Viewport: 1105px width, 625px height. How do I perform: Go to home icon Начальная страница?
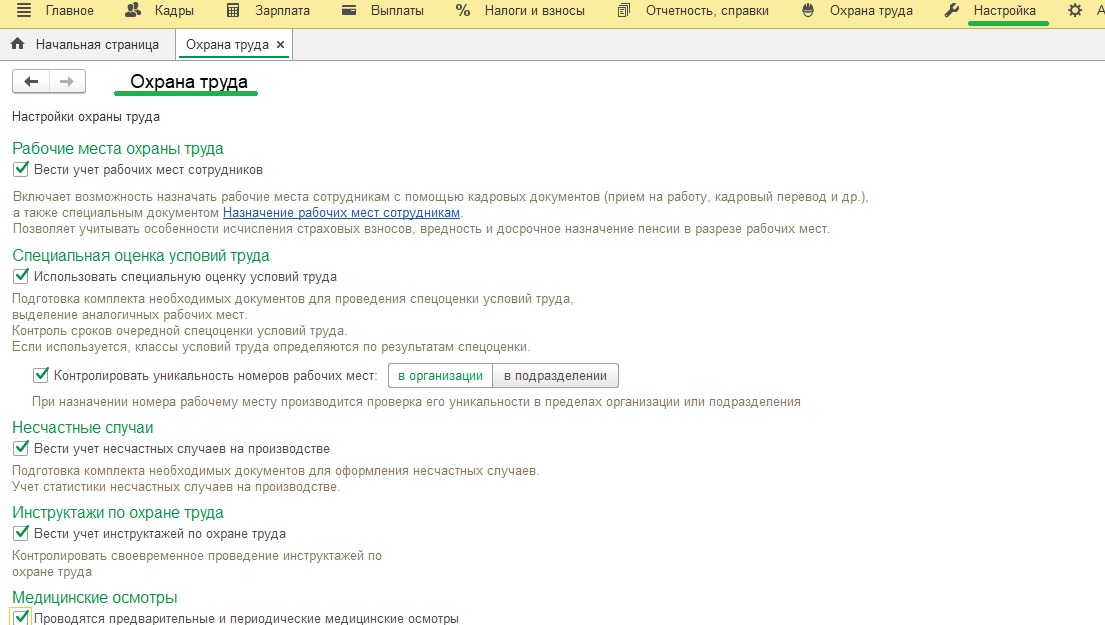[x=18, y=44]
